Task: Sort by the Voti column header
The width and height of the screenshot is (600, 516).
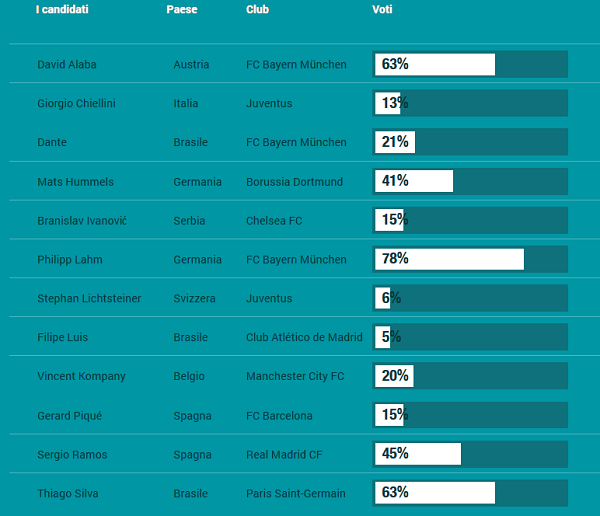Action: click(384, 10)
